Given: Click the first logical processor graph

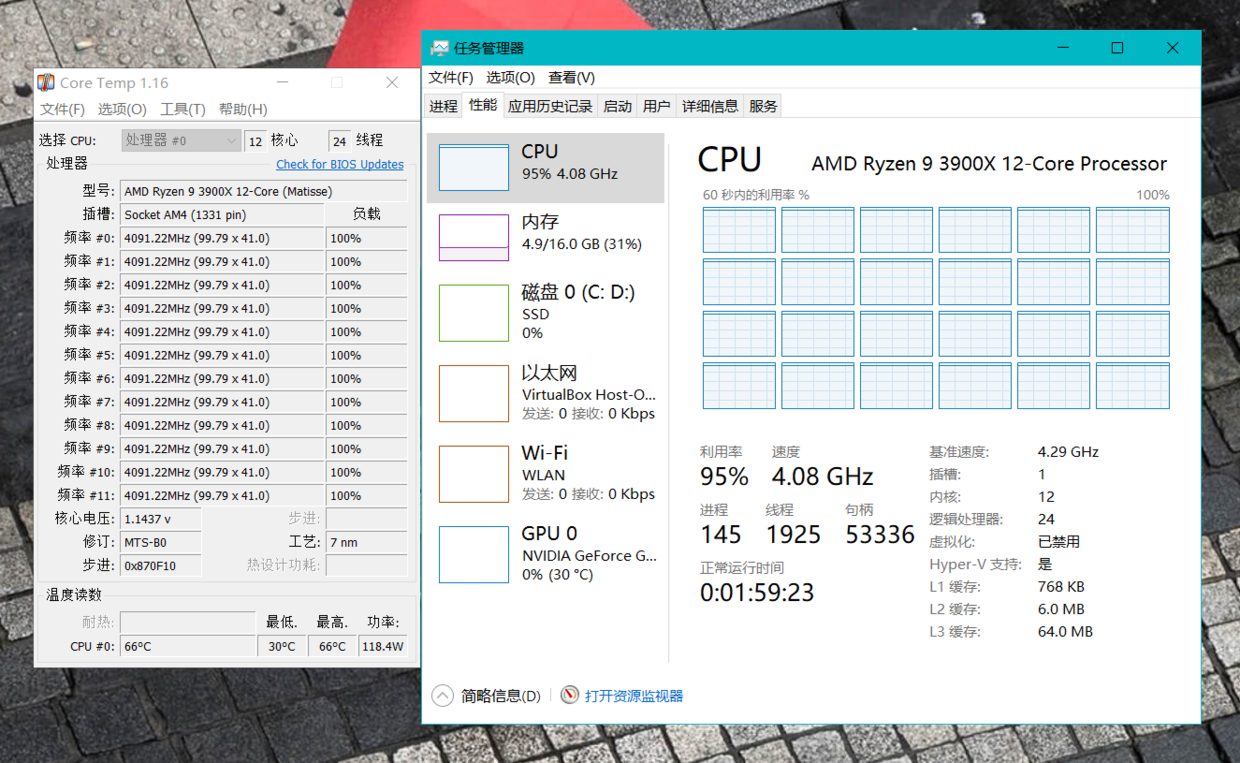Looking at the screenshot, I should point(739,230).
